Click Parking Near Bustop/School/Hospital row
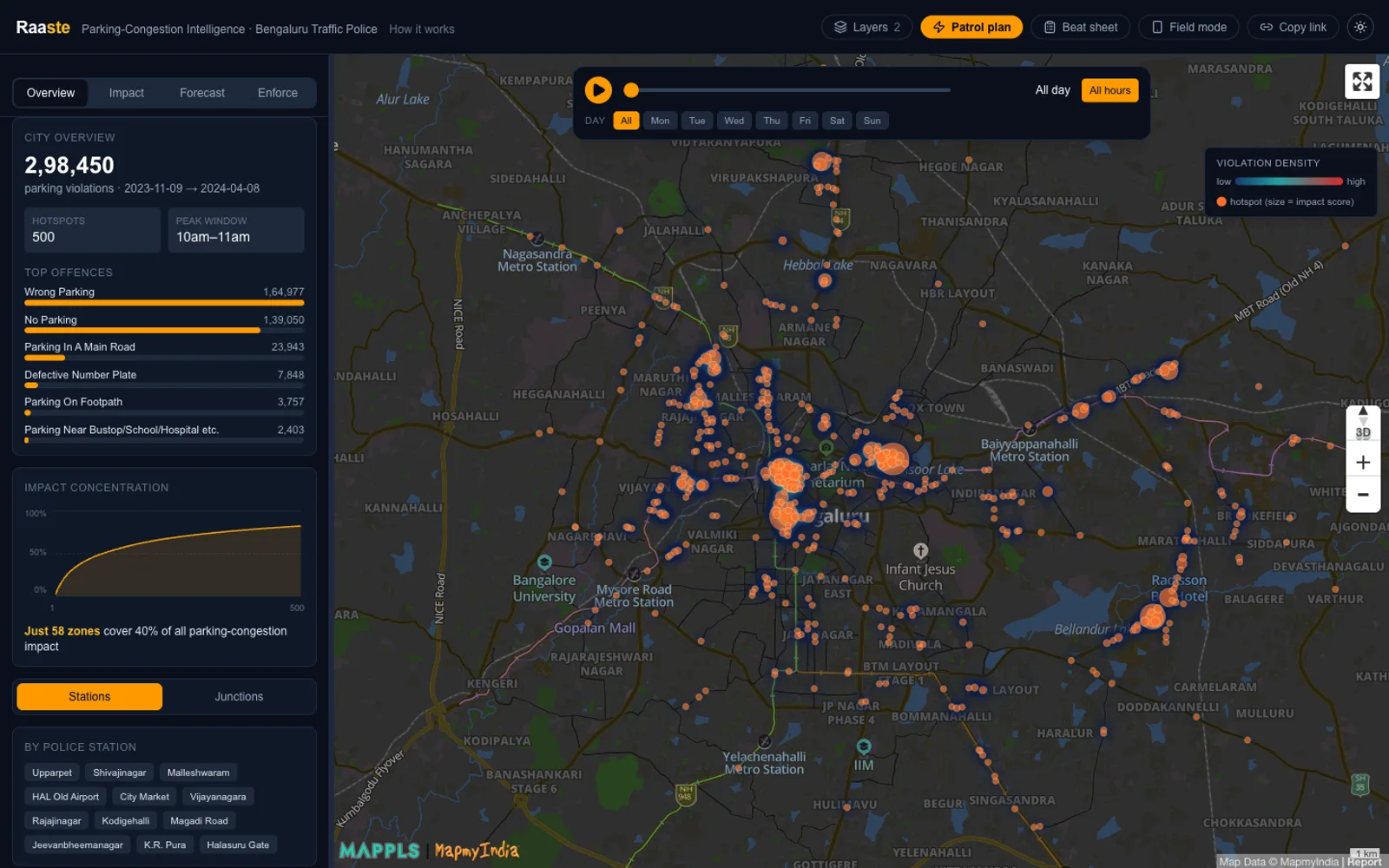Viewport: 1389px width, 868px height. [164, 433]
